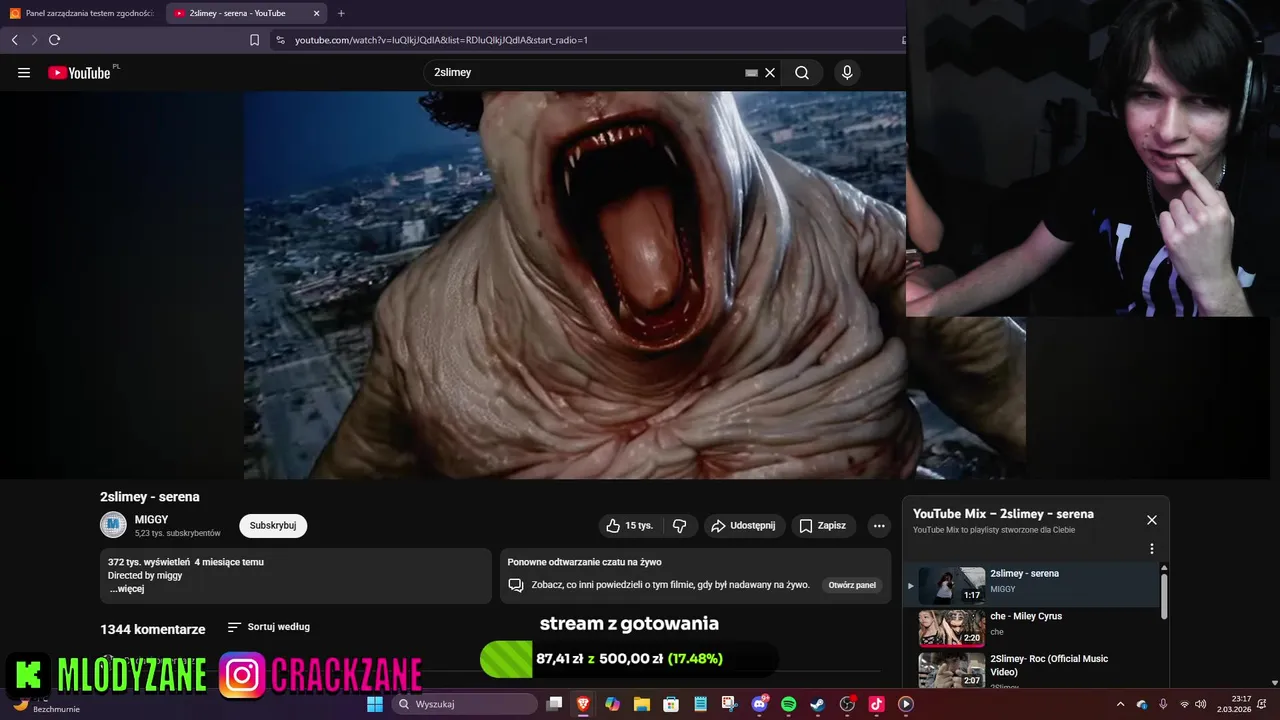Open the on-screen keyboard in search box
The height and width of the screenshot is (720, 1280).
pos(751,72)
